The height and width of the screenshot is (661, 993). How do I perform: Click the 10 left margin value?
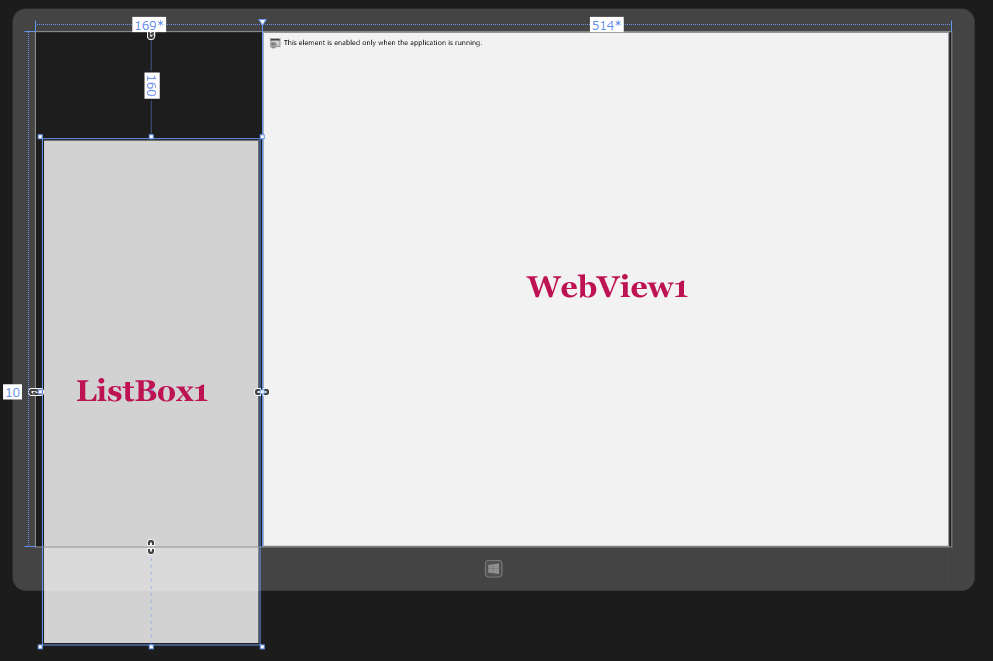point(13,392)
